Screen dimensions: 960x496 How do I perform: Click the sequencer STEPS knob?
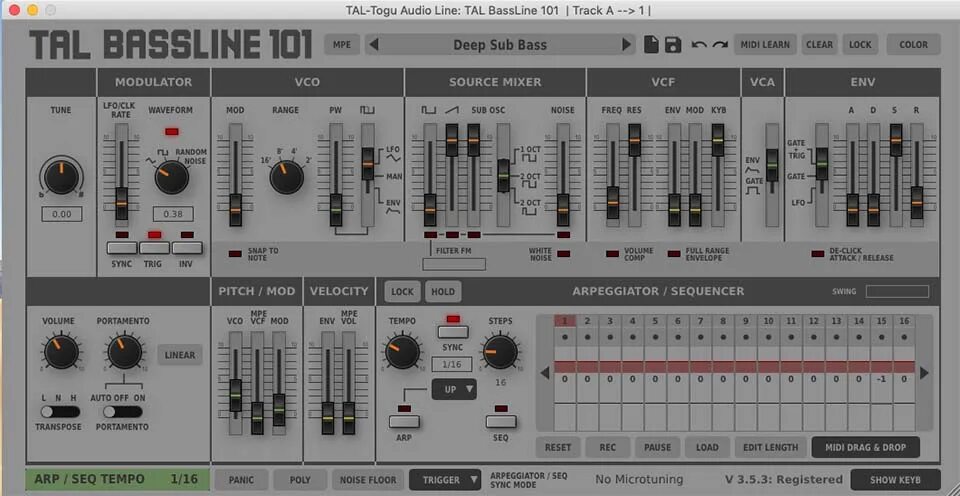[500, 351]
